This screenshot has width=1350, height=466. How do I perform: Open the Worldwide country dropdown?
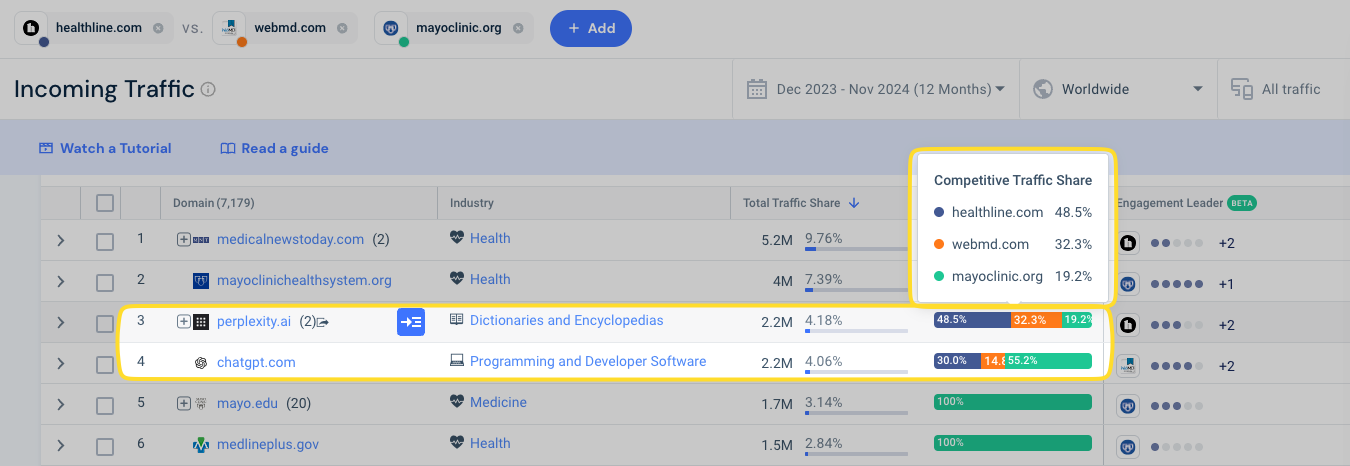(x=1118, y=89)
